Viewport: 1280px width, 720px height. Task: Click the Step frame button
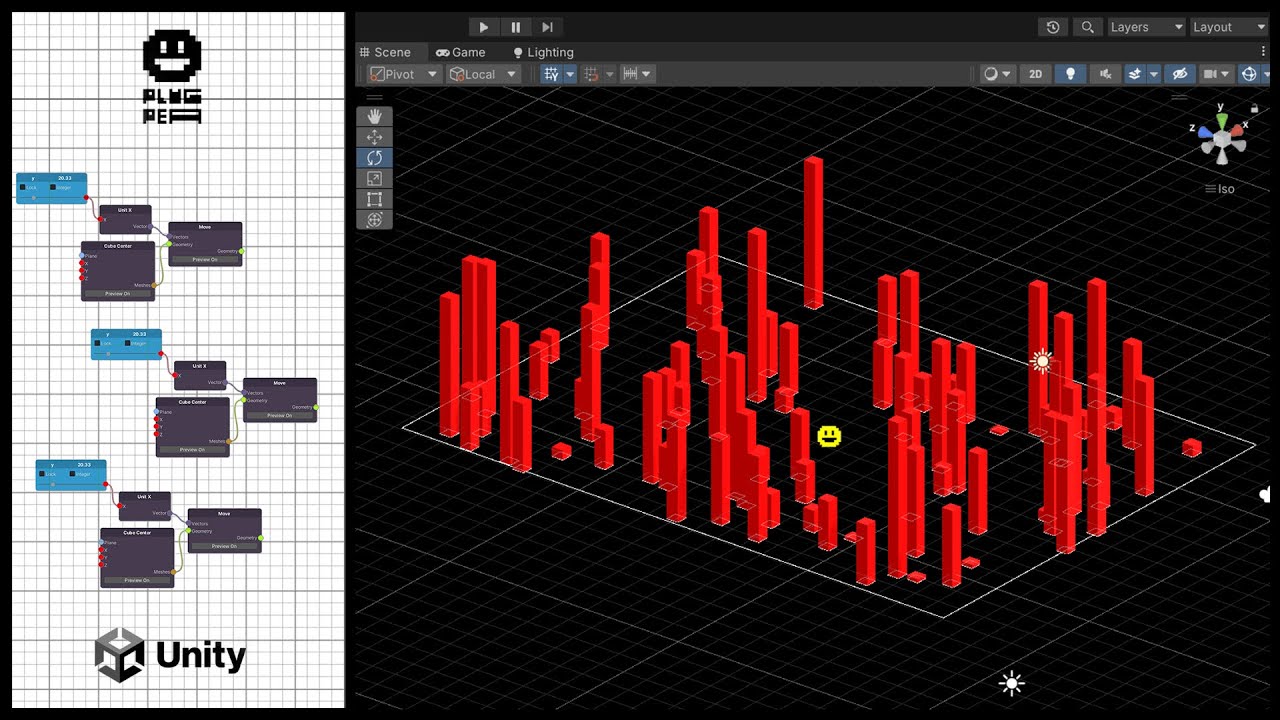[547, 27]
